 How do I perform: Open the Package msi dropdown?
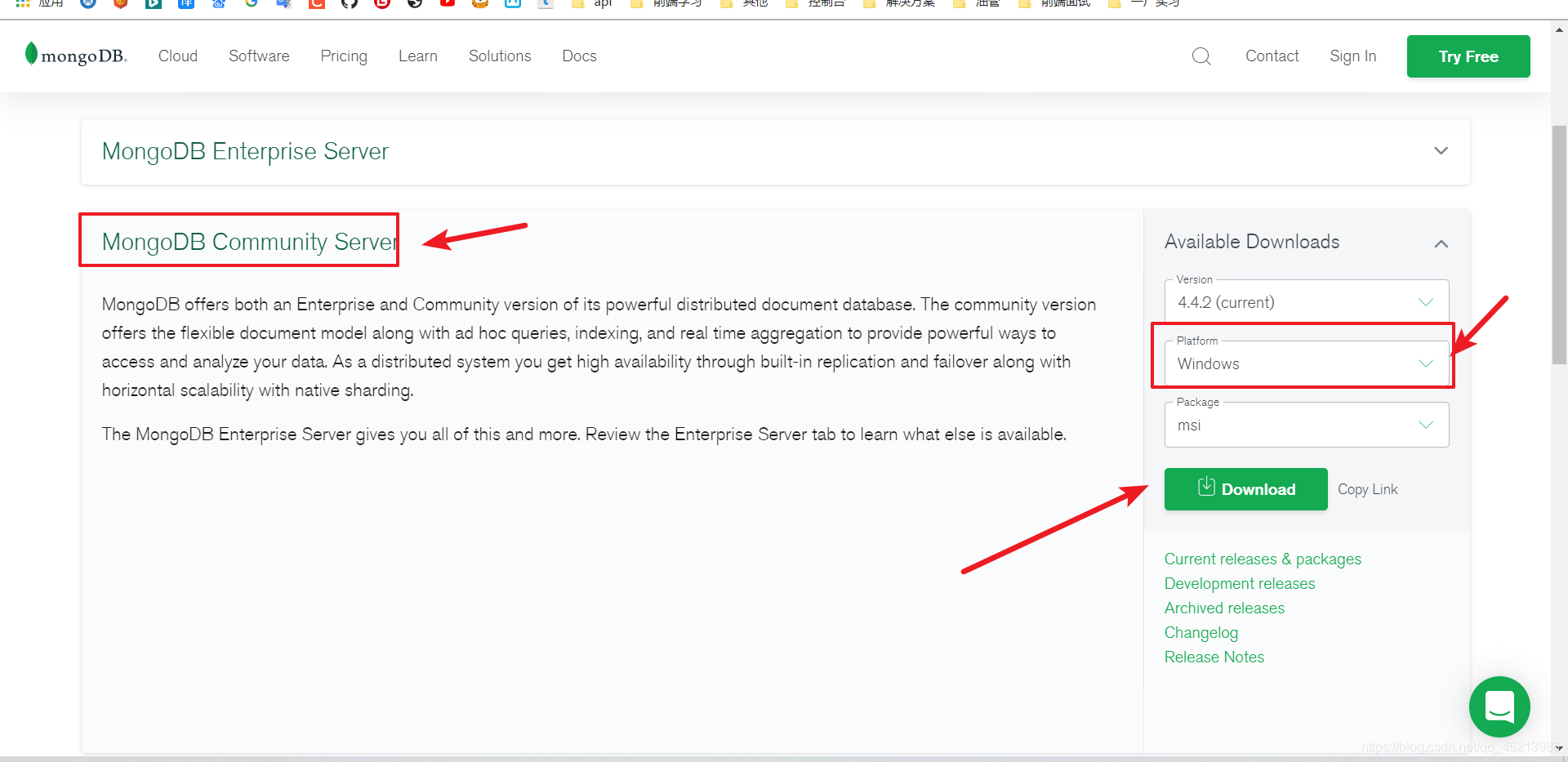(1307, 425)
